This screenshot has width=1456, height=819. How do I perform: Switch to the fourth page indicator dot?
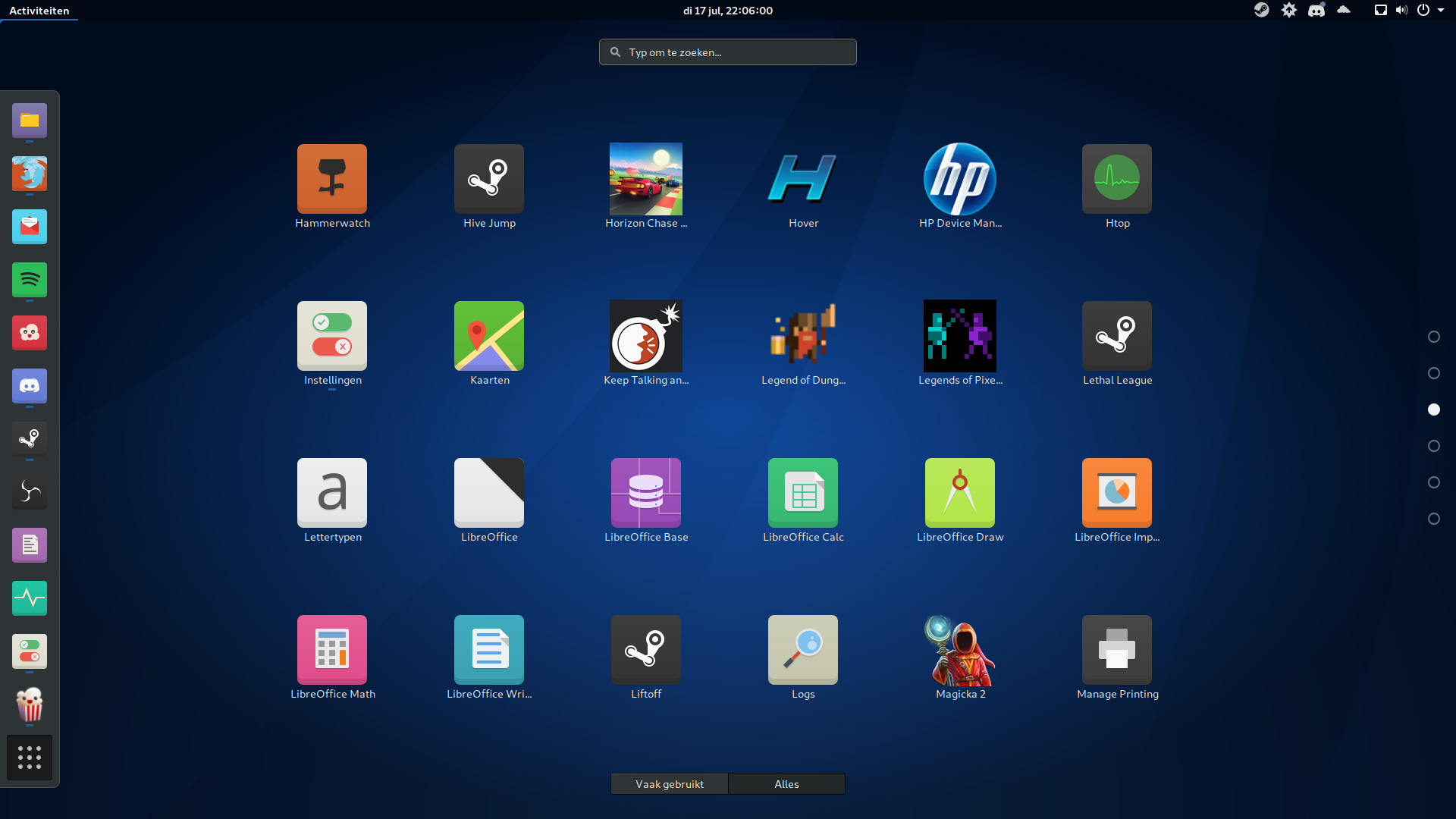coord(1434,446)
